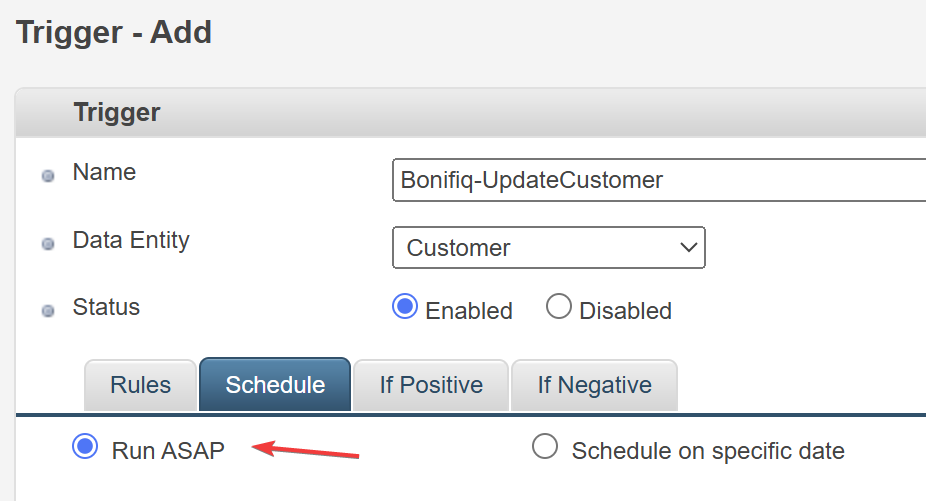The height and width of the screenshot is (501, 926).
Task: Click the Trigger - Add page heading
Action: 114,32
